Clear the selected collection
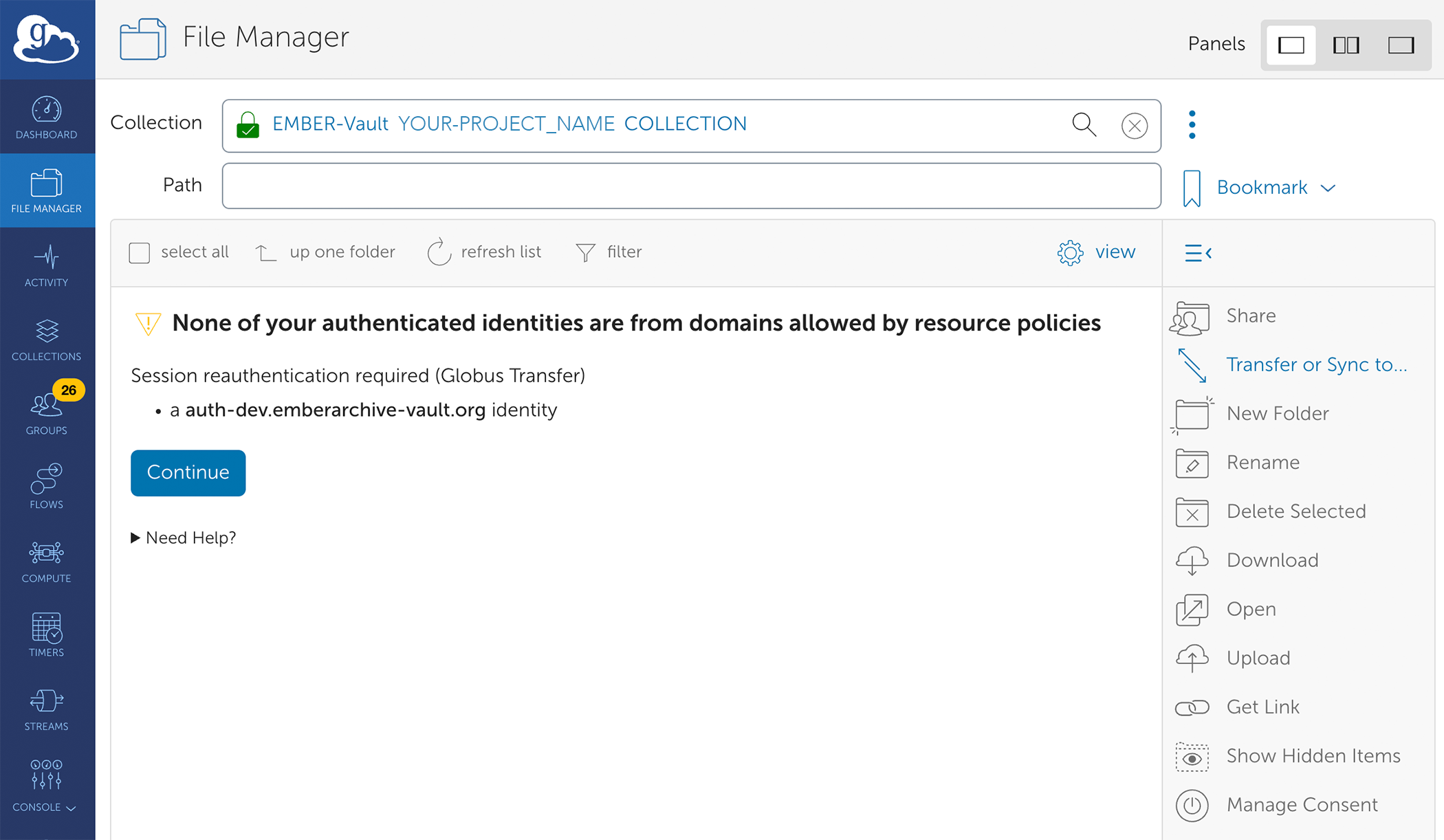 (x=1135, y=126)
